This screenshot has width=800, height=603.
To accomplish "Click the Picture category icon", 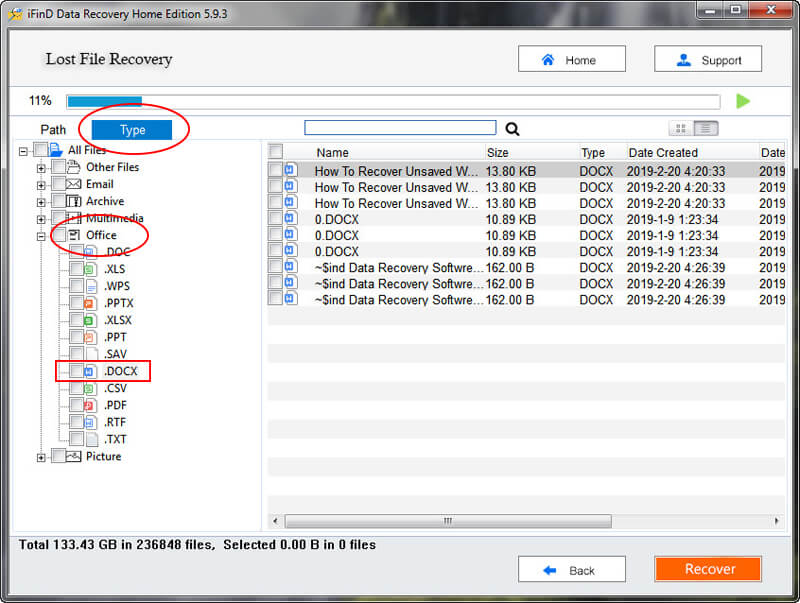I will pos(74,456).
